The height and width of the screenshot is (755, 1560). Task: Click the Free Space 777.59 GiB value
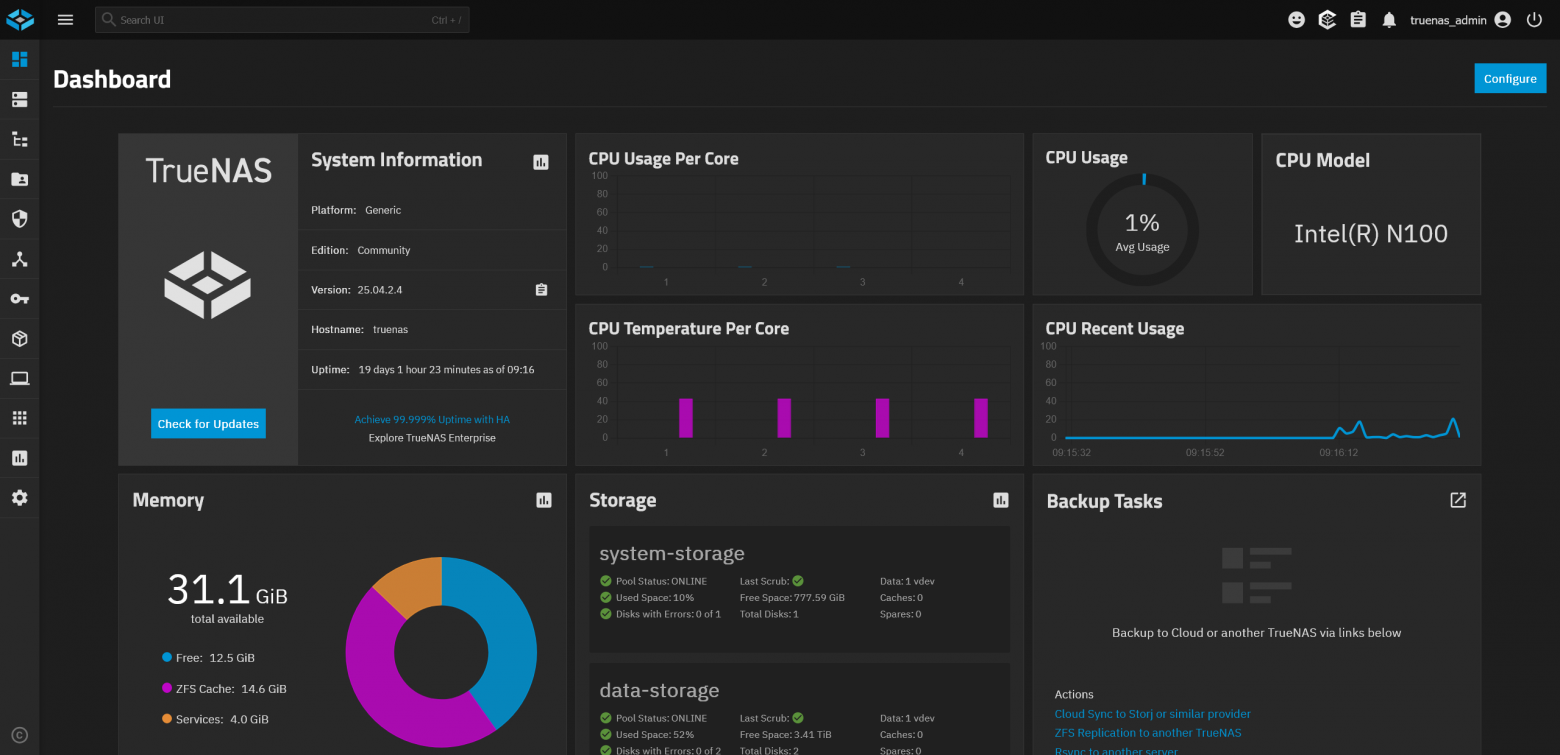819,597
